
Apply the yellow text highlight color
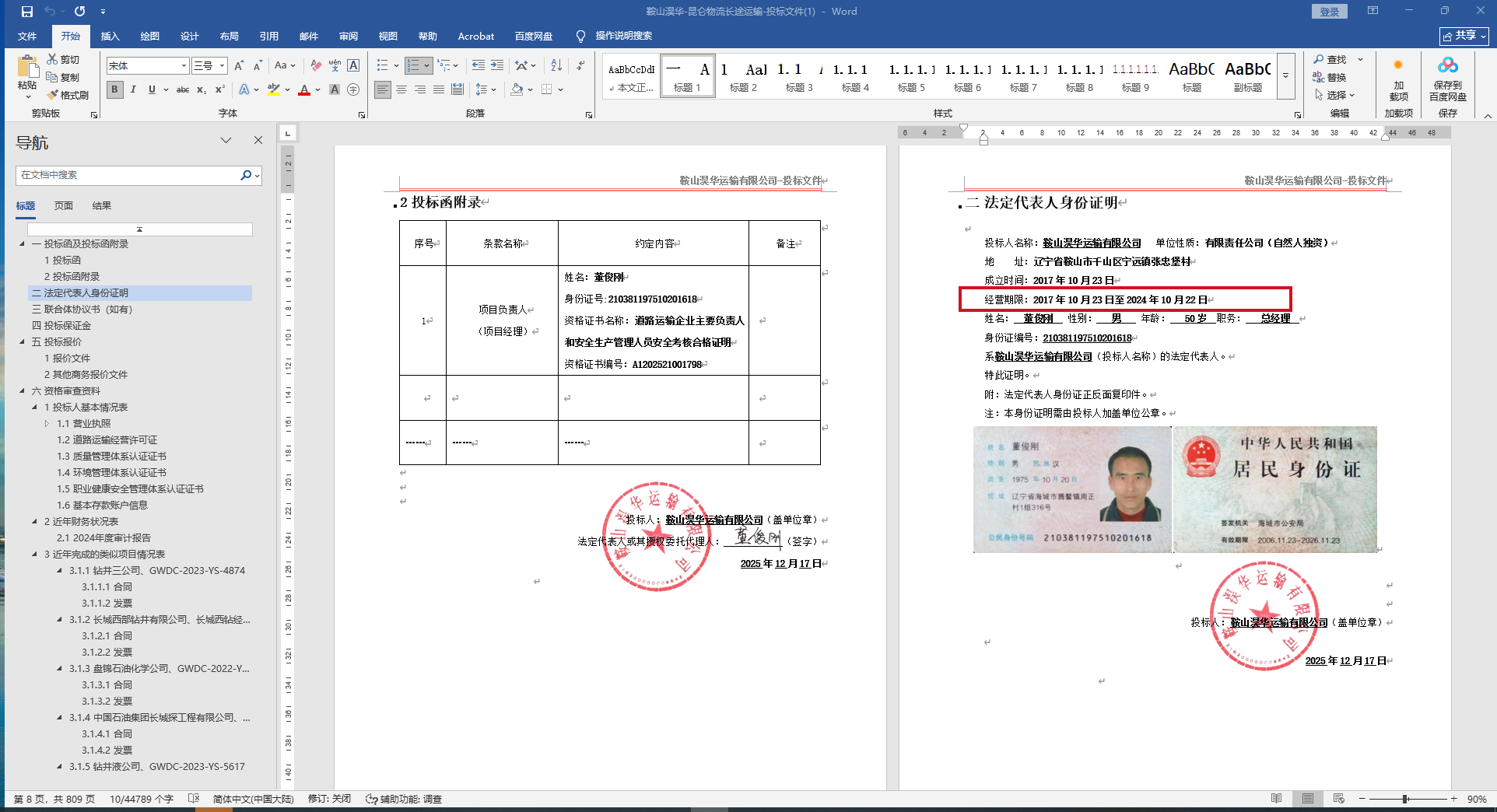click(273, 89)
